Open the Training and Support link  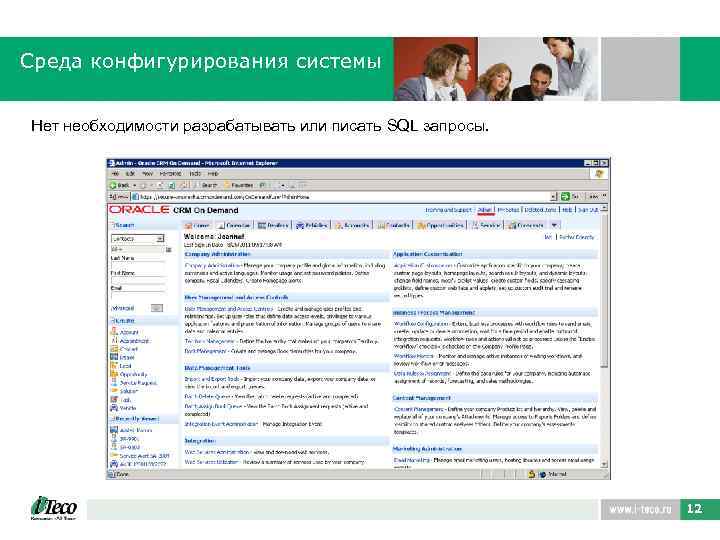(449, 210)
